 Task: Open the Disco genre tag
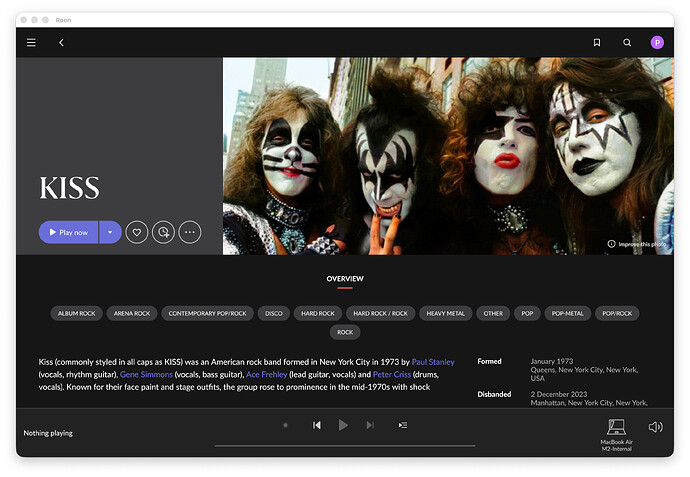click(x=274, y=313)
